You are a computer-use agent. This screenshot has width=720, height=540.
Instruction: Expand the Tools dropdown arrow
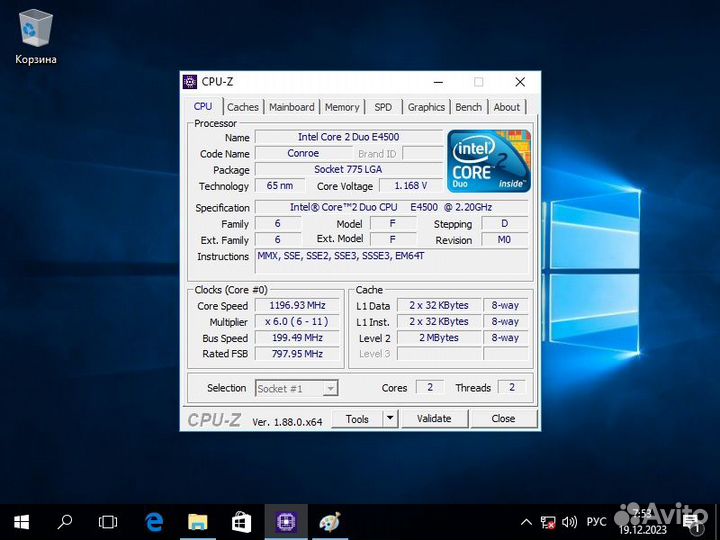click(x=390, y=418)
